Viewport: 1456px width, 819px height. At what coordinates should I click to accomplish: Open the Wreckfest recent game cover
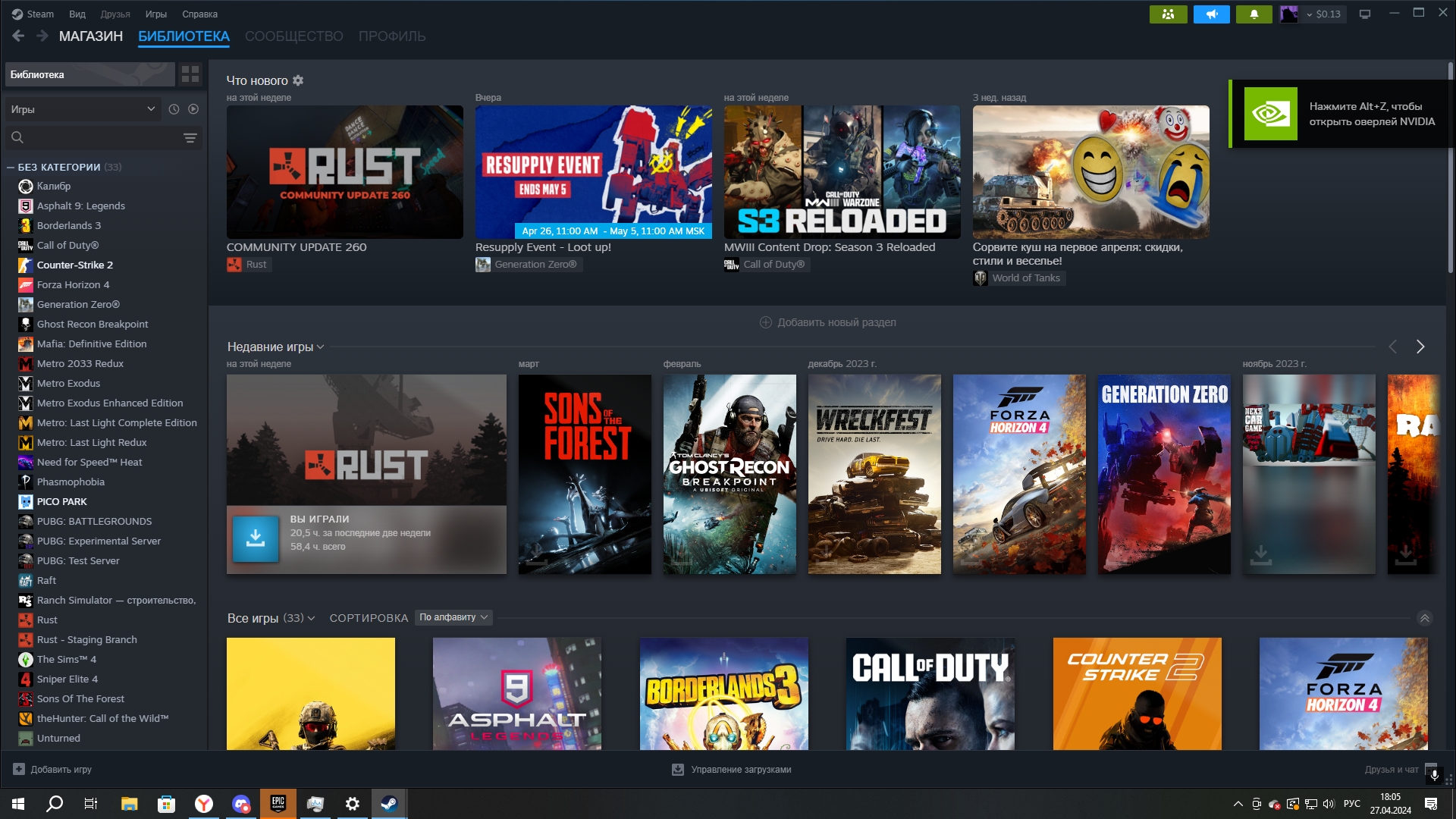click(x=874, y=474)
